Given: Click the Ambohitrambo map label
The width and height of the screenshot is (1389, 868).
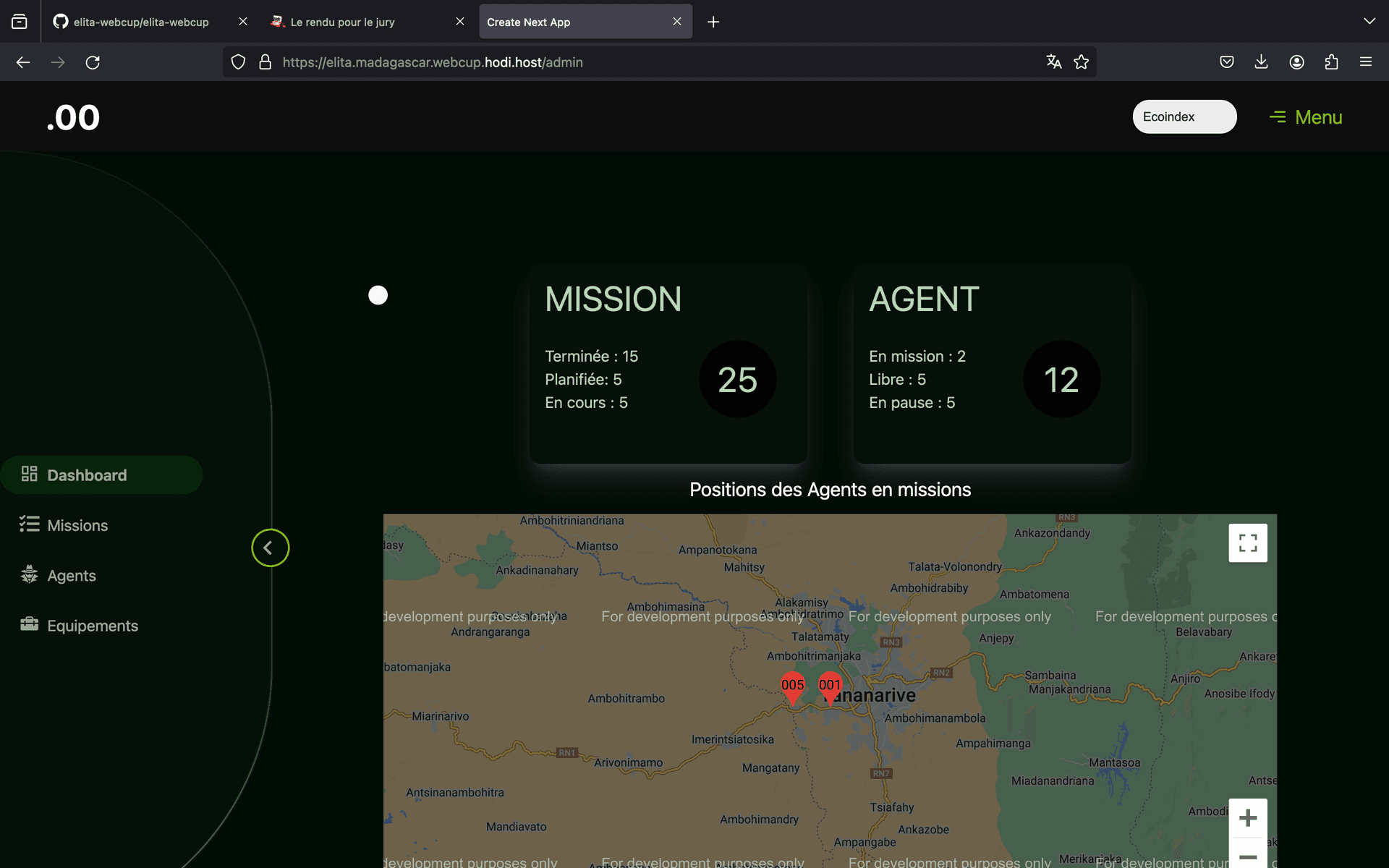Looking at the screenshot, I should coord(626,699).
